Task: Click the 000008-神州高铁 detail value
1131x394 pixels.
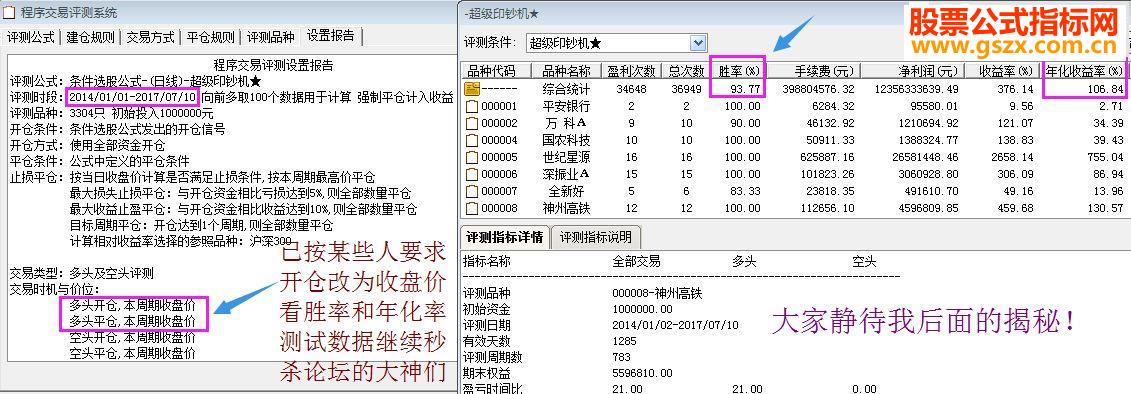Action: click(656, 294)
